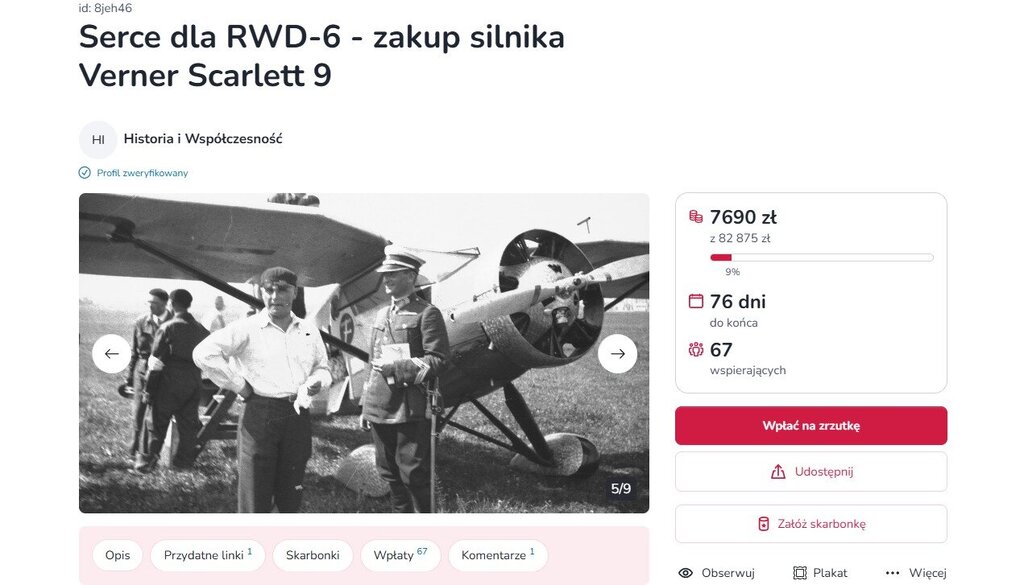Click the piggy bank icon in Załóż skarbonkę

pos(763,524)
